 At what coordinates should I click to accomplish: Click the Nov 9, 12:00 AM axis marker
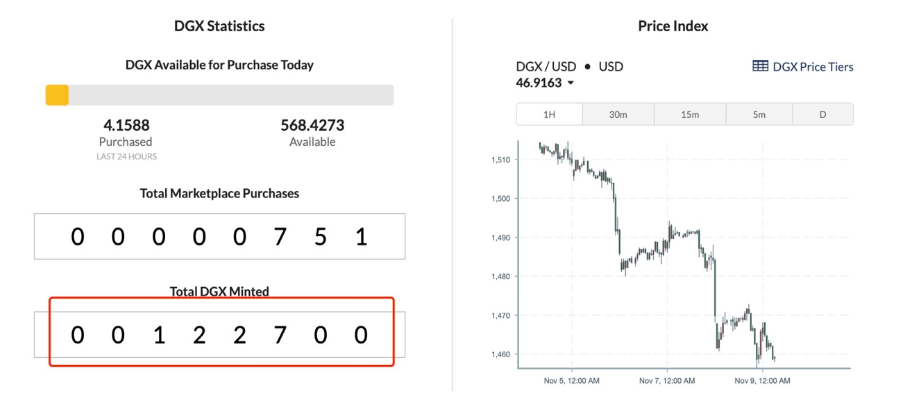[763, 381]
